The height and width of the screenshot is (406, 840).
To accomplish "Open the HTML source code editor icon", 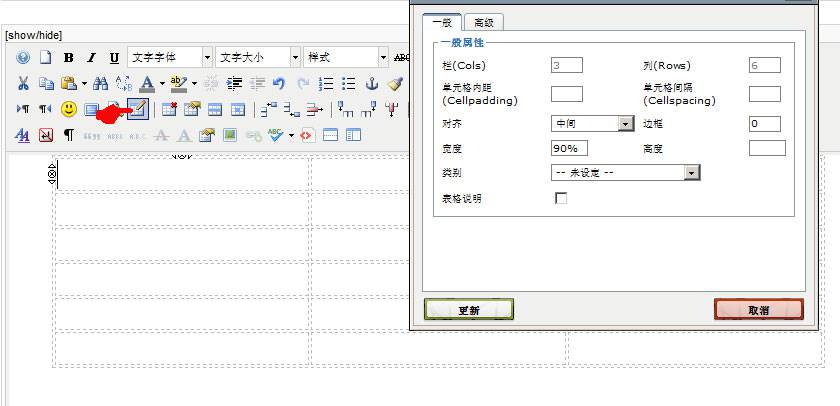I will 306,136.
